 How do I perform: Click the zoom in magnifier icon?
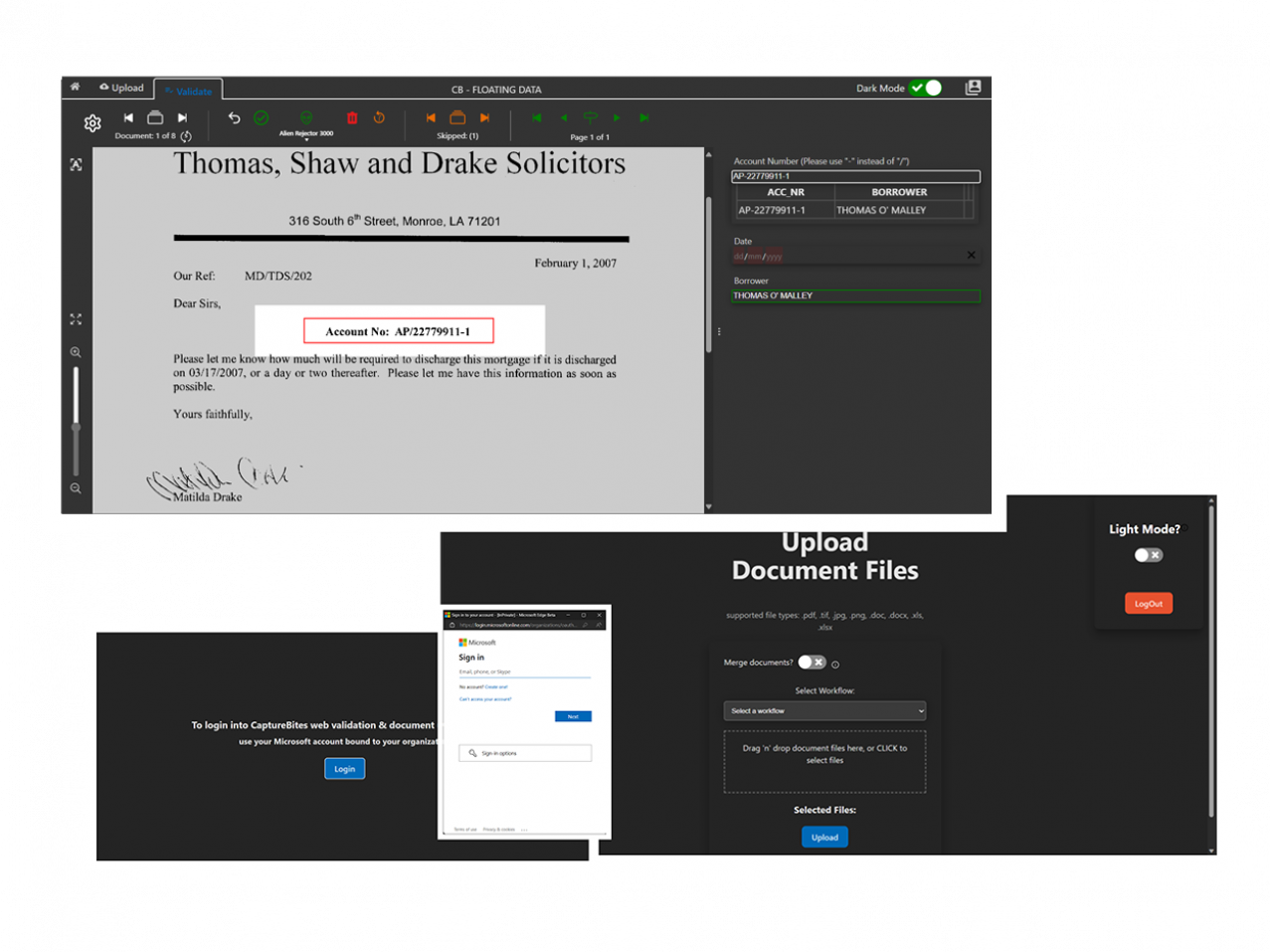tap(76, 352)
